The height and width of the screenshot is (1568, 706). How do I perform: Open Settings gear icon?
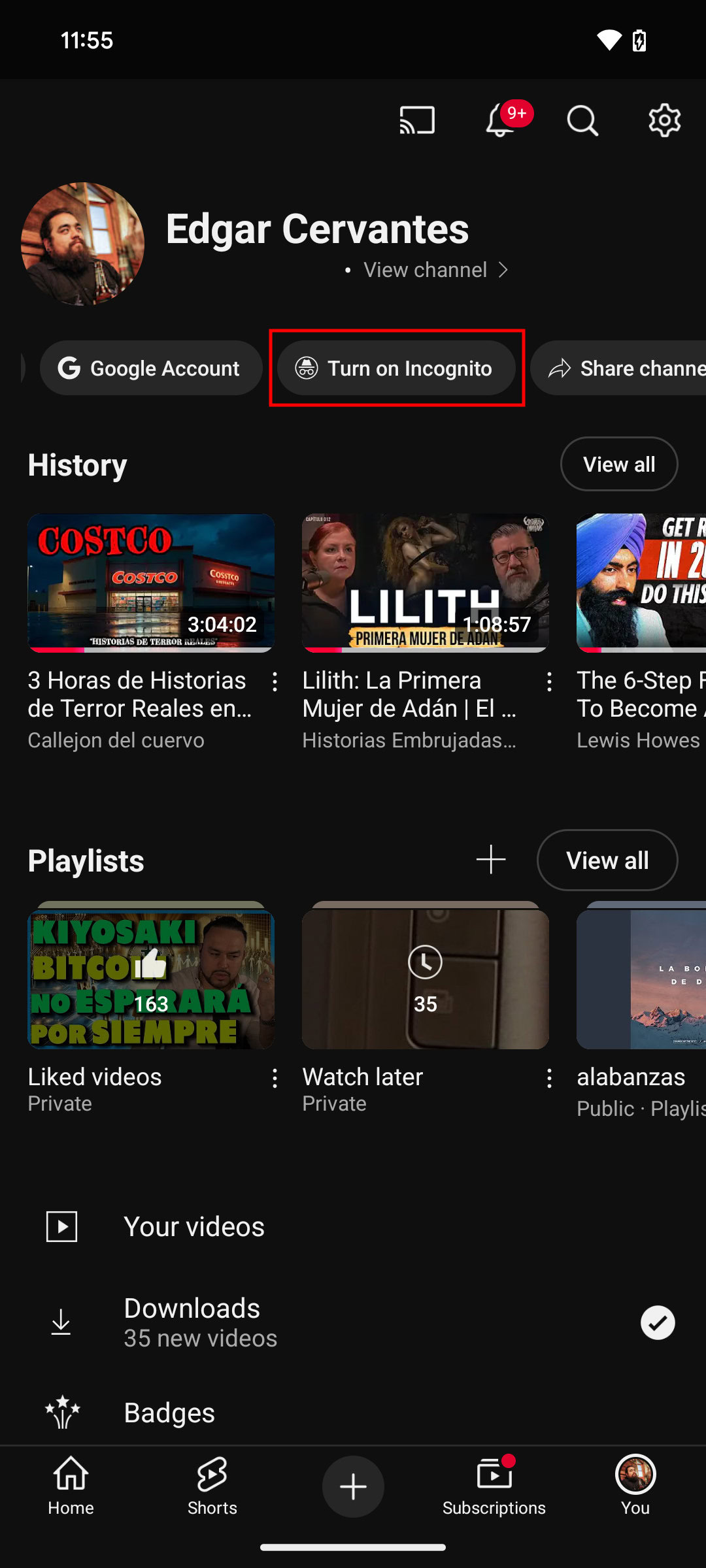664,120
